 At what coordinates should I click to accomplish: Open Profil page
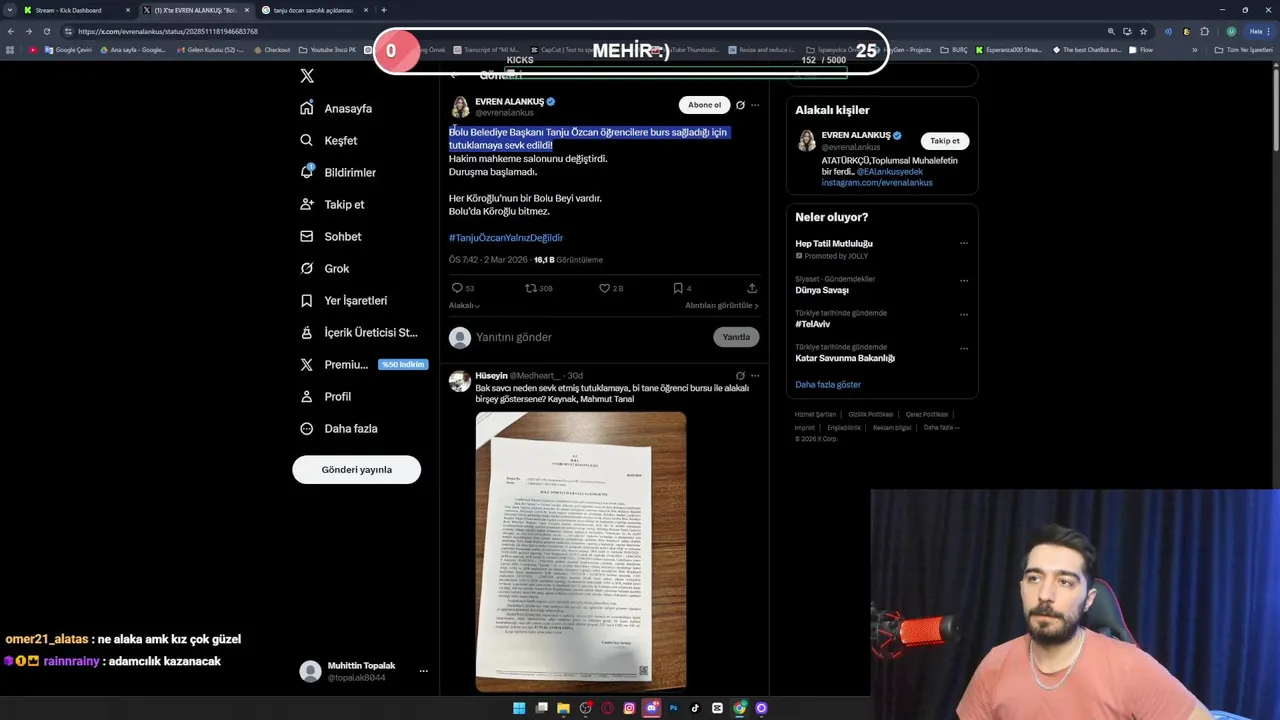click(325, 396)
